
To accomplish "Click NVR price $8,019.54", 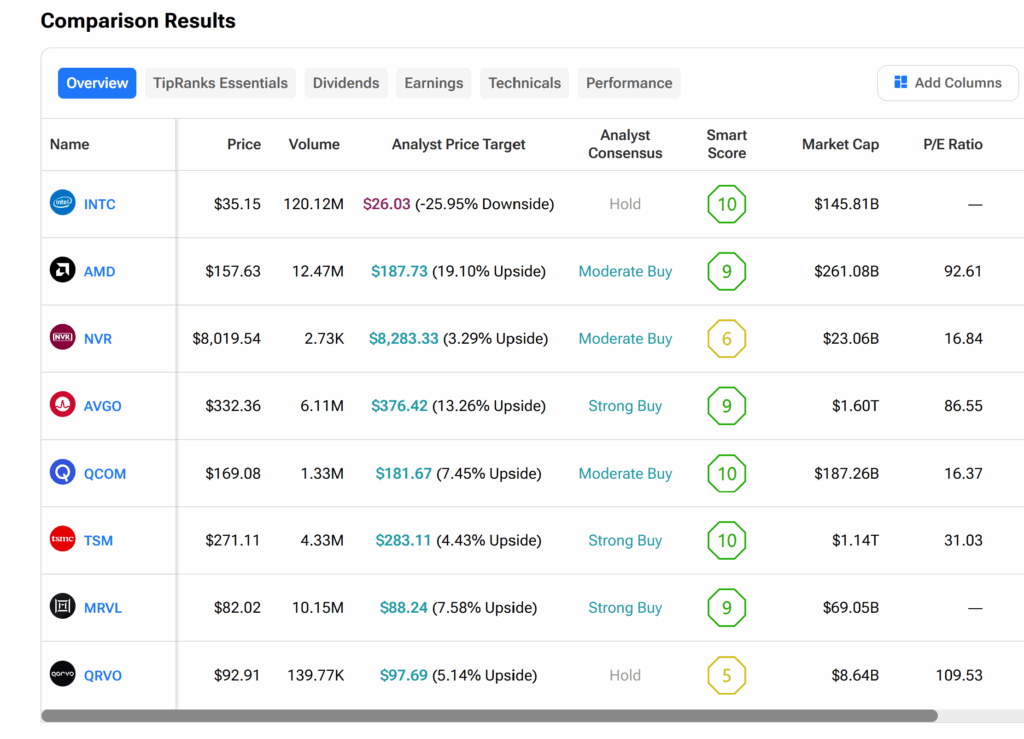I will (227, 339).
